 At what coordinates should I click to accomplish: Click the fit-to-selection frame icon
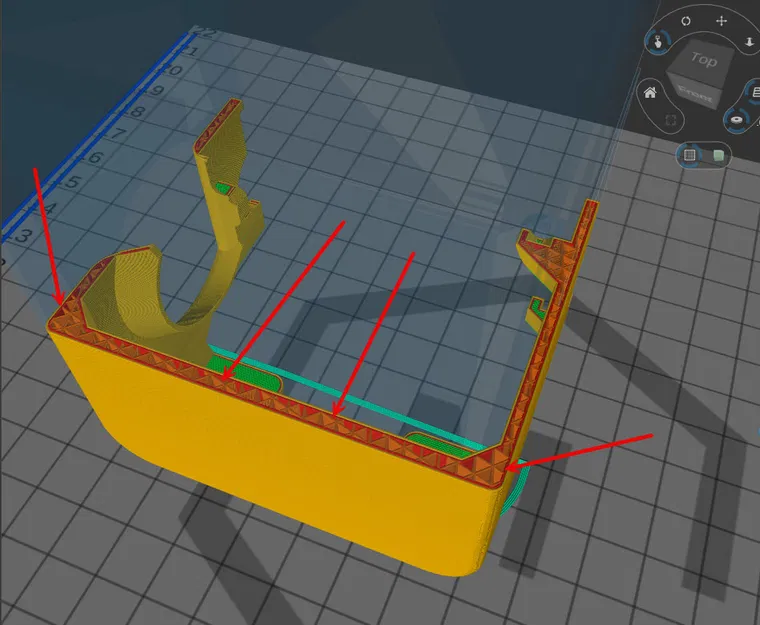671,120
